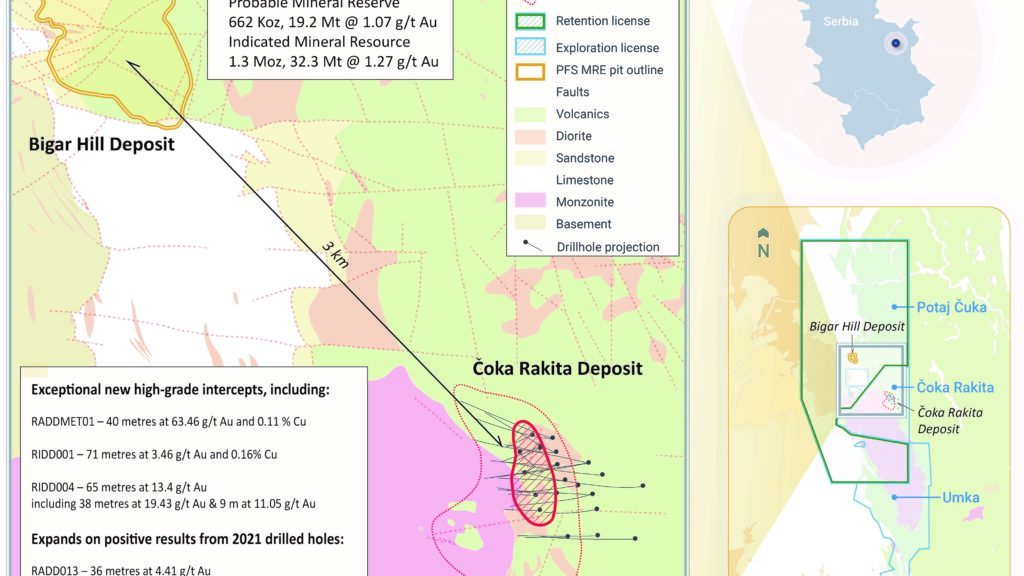Image resolution: width=1024 pixels, height=576 pixels.
Task: Click the red drill zone outline on the map
Action: click(534, 470)
